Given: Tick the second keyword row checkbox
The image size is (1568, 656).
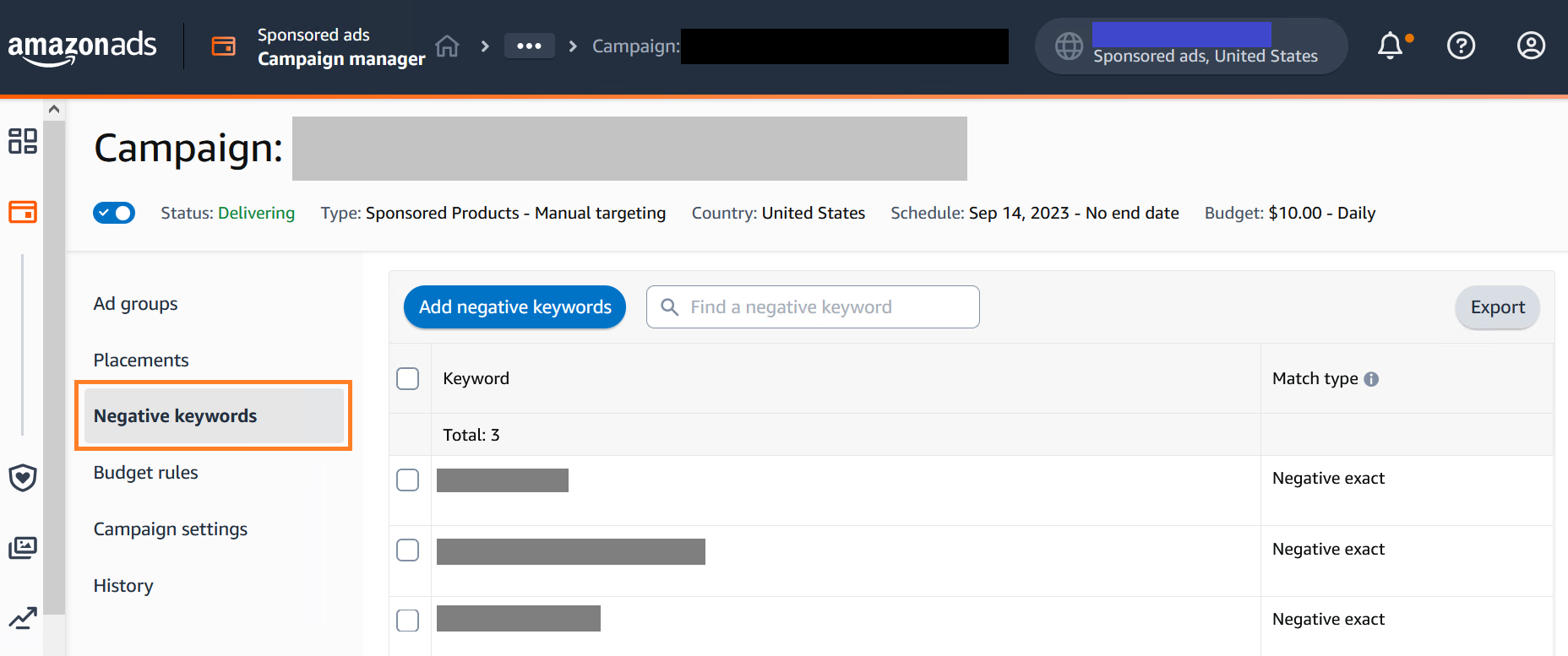Looking at the screenshot, I should 408,550.
